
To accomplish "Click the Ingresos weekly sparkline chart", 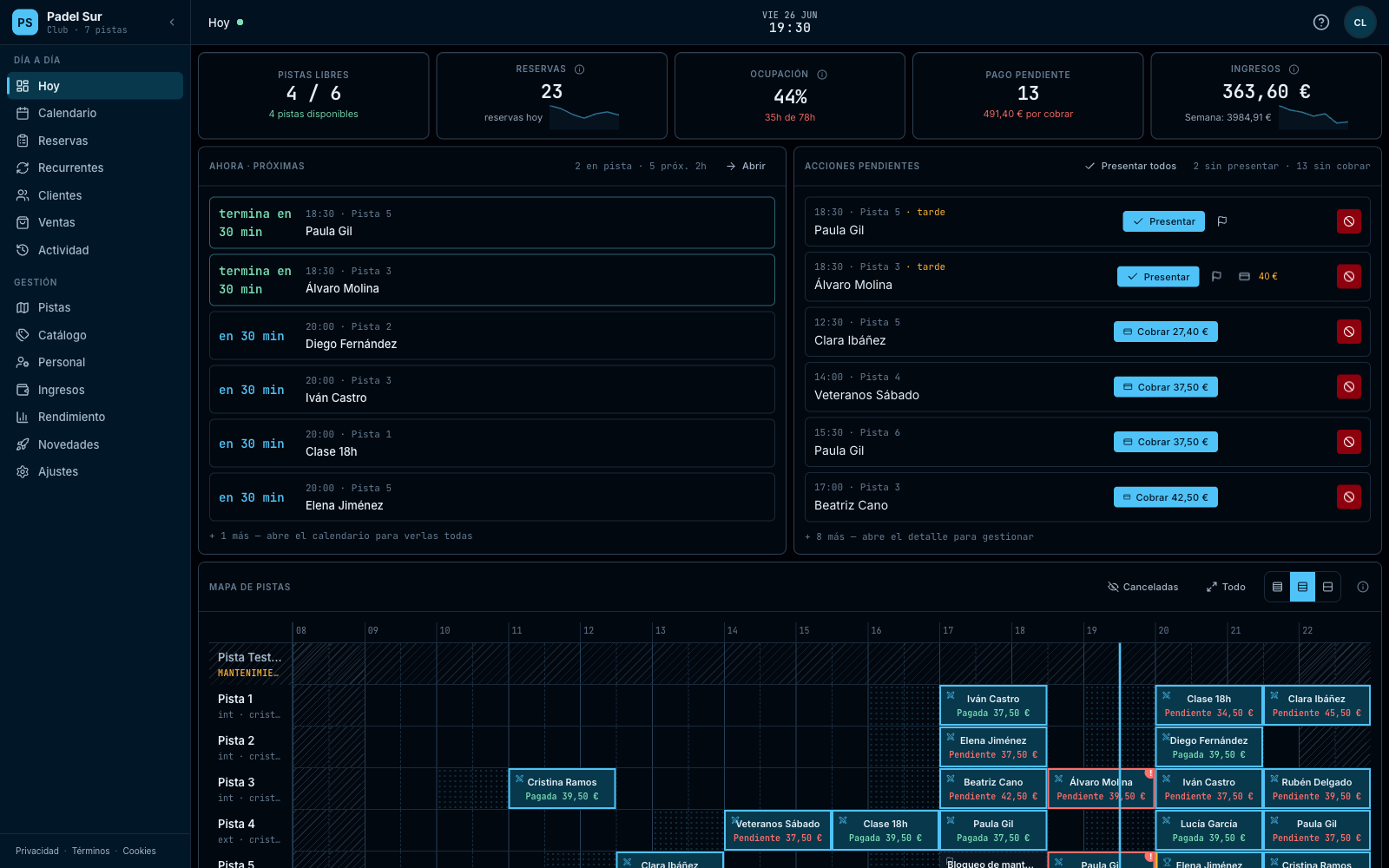I will tap(1313, 116).
